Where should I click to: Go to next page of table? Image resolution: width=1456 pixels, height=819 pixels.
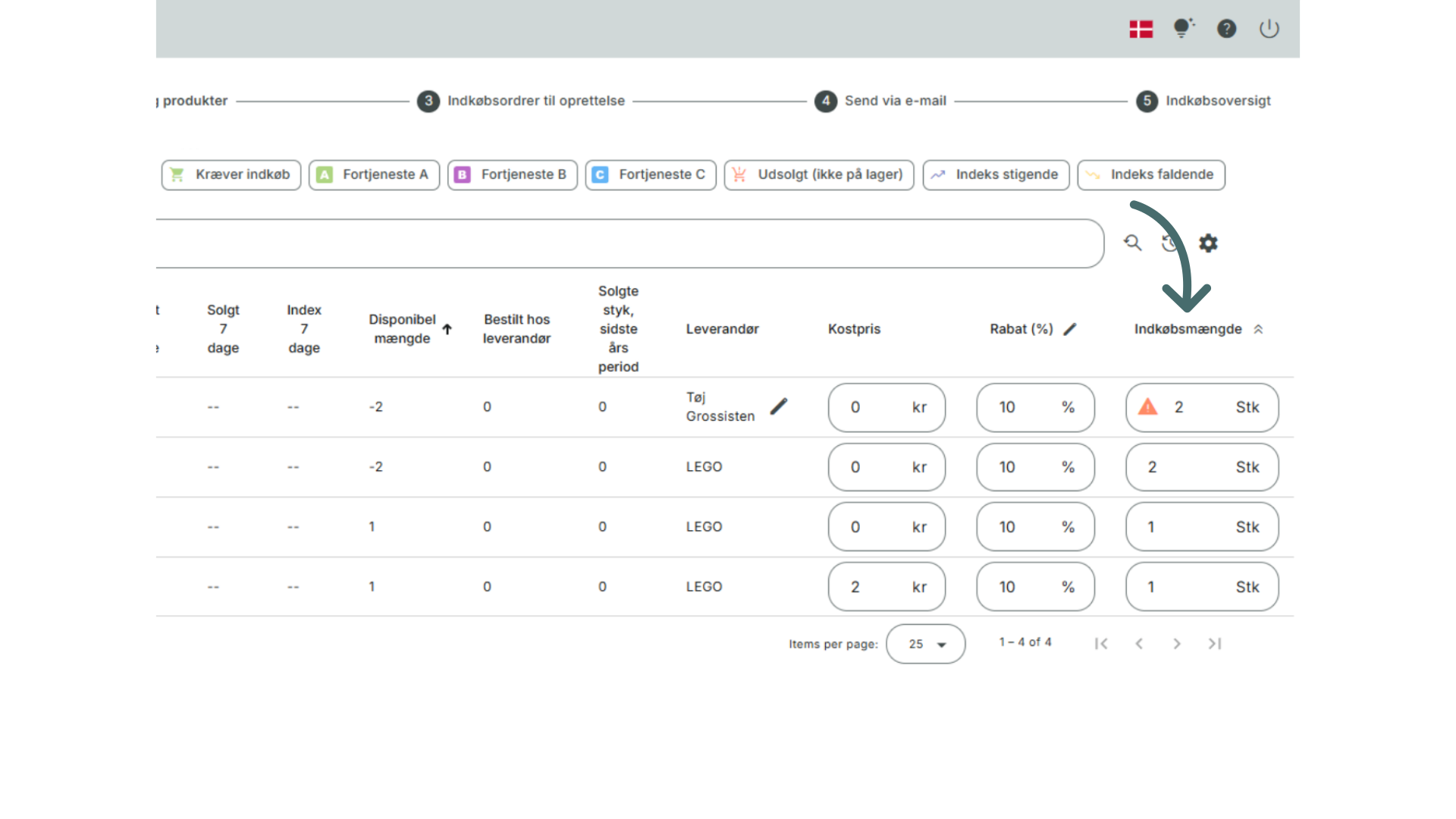[x=1177, y=644]
